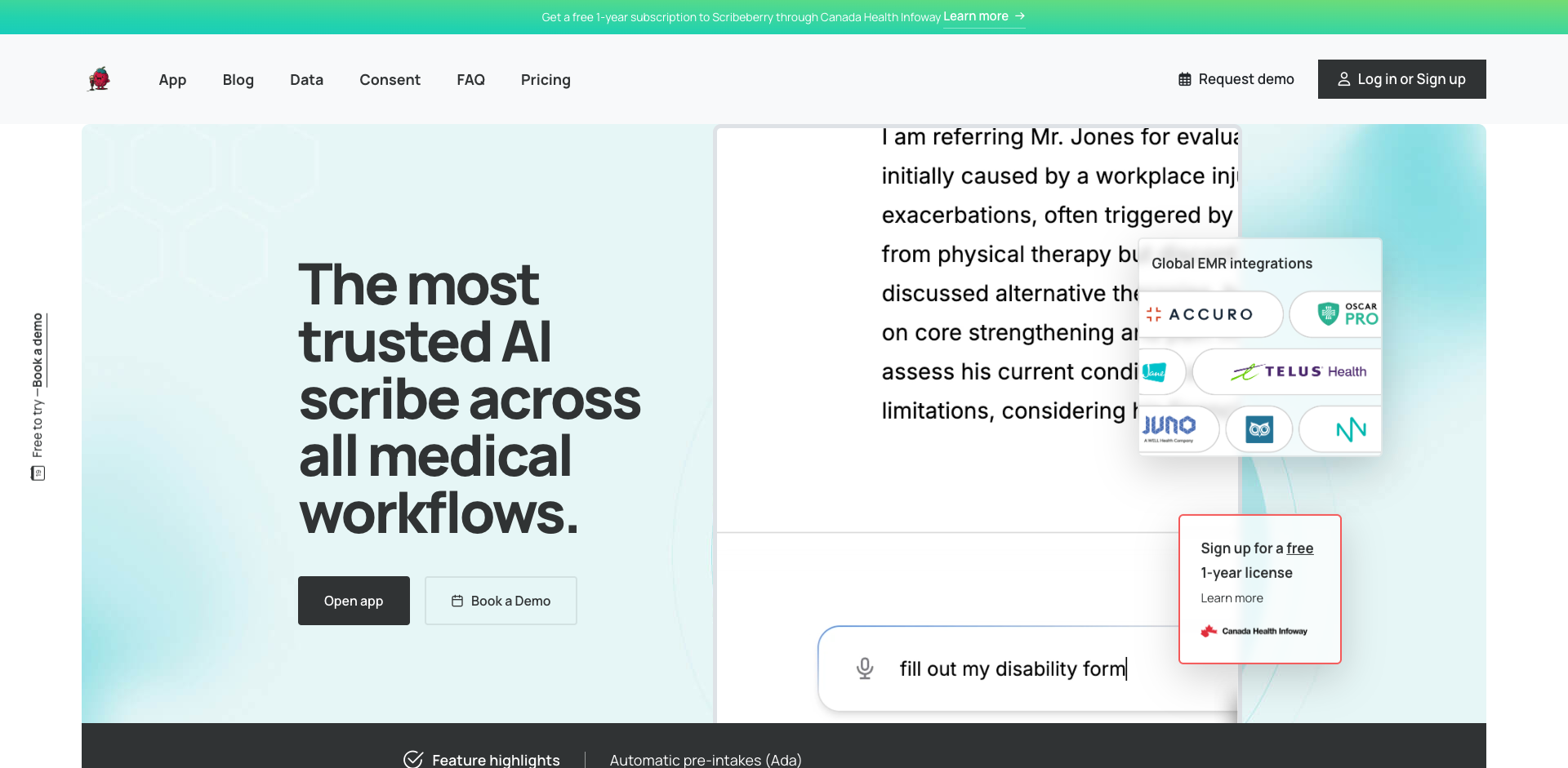Open the App navigation item
The height and width of the screenshot is (768, 1568).
172,79
